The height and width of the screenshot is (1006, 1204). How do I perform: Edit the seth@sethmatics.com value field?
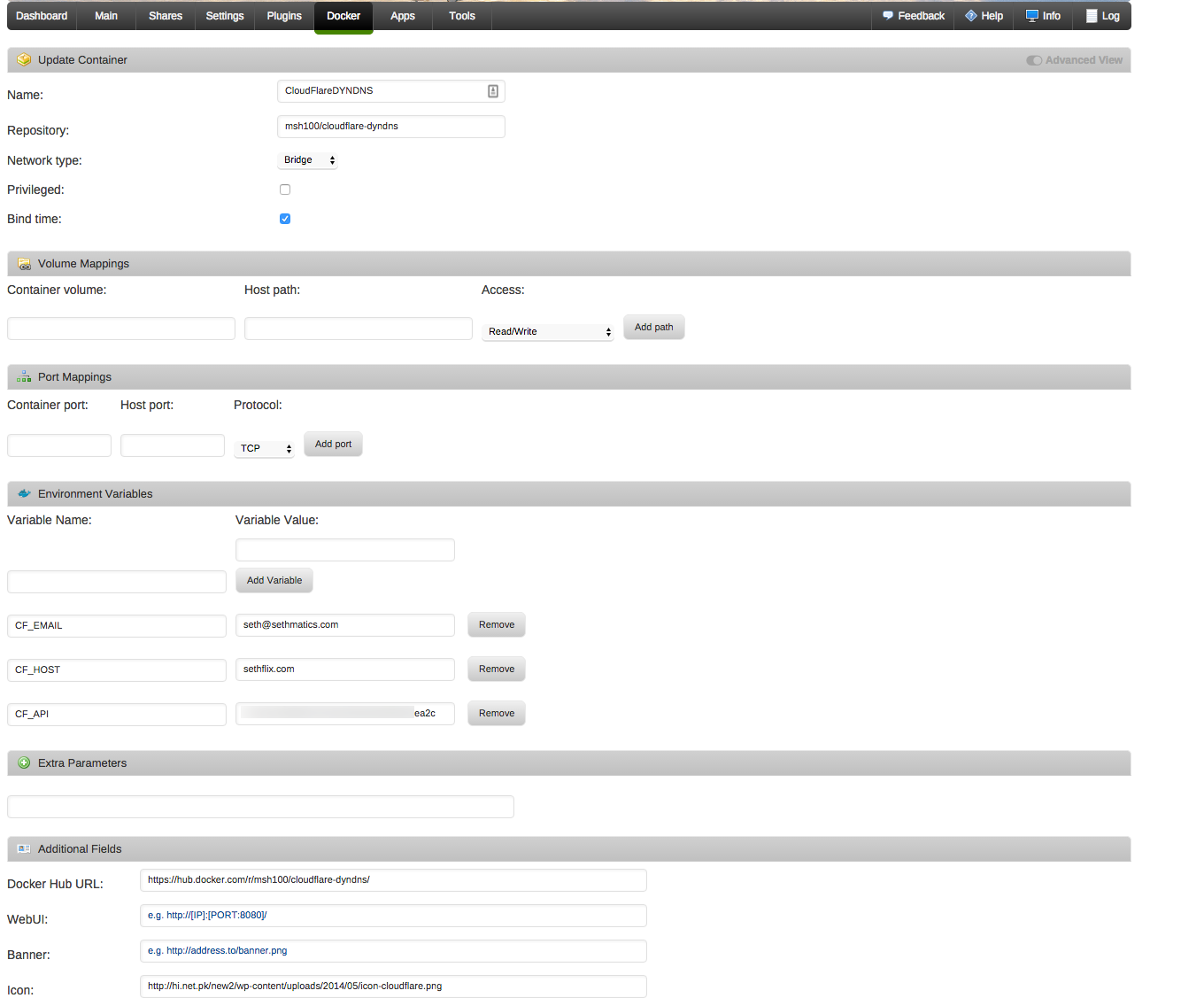click(345, 625)
